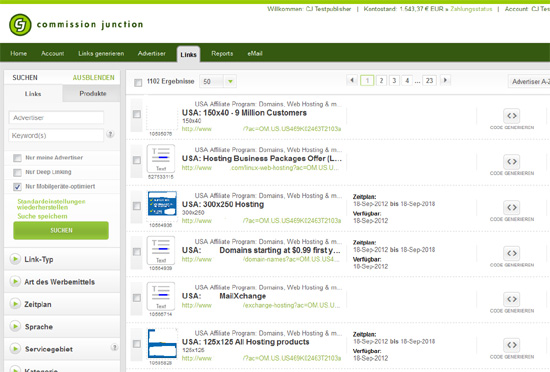Open the eMail menu item

[255, 53]
